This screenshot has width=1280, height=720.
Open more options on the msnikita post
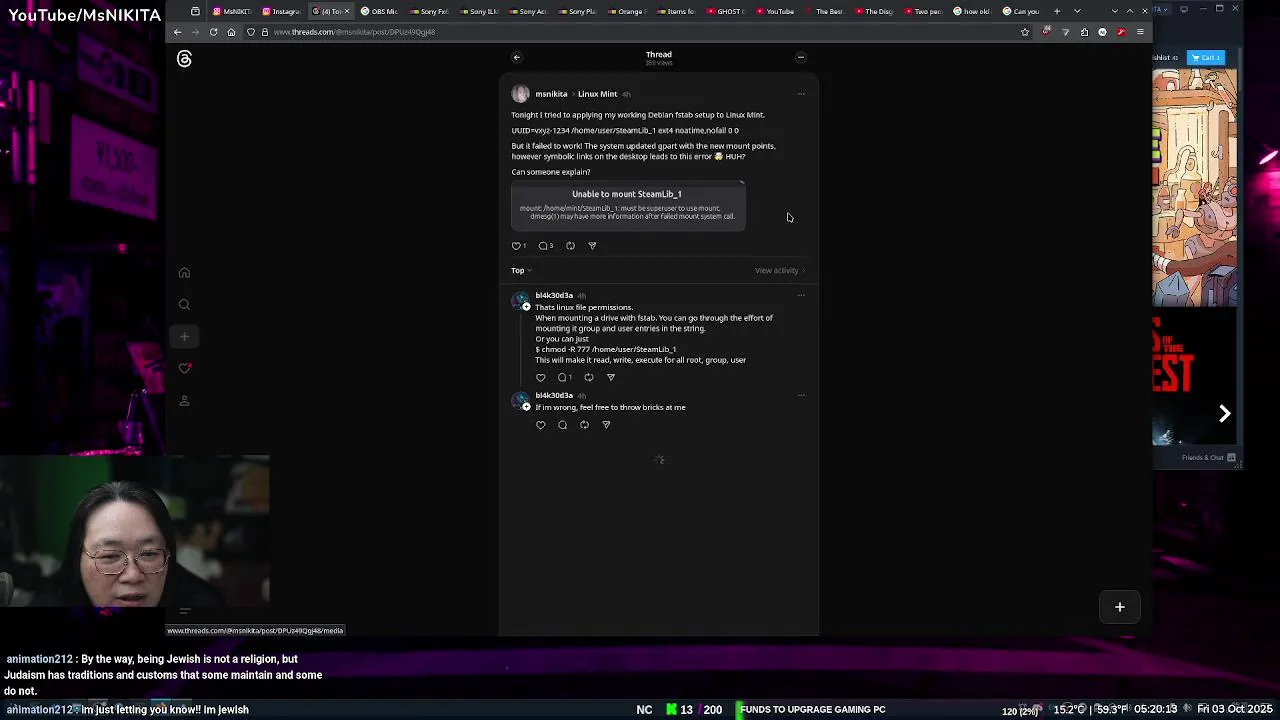[x=801, y=94]
